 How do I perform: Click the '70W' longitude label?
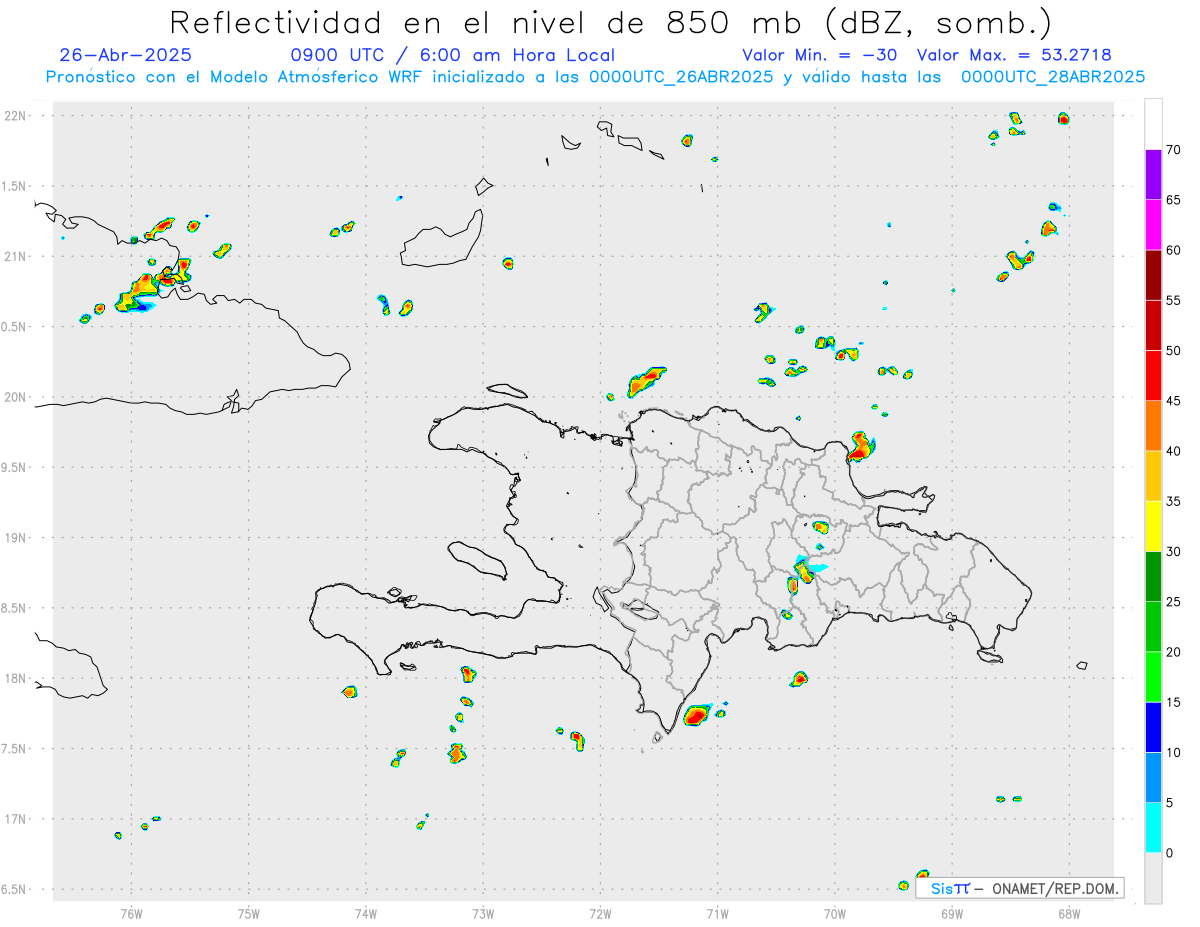(835, 913)
